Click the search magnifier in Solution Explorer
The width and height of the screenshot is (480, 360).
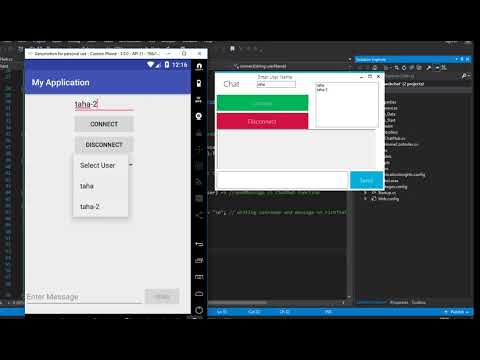pos(465,76)
